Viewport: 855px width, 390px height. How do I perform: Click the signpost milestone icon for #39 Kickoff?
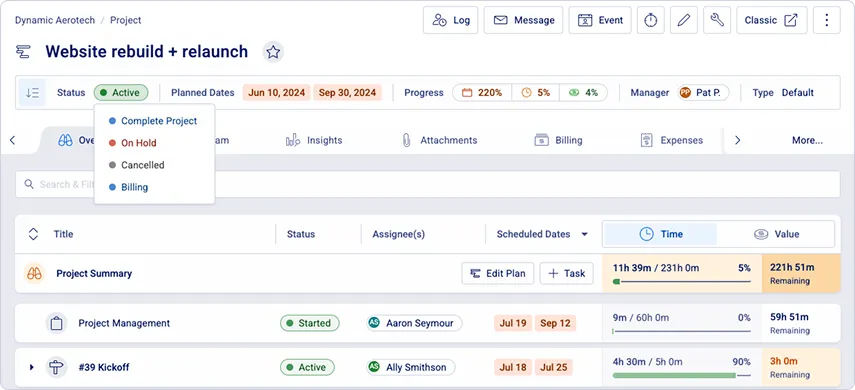pyautogui.click(x=56, y=367)
